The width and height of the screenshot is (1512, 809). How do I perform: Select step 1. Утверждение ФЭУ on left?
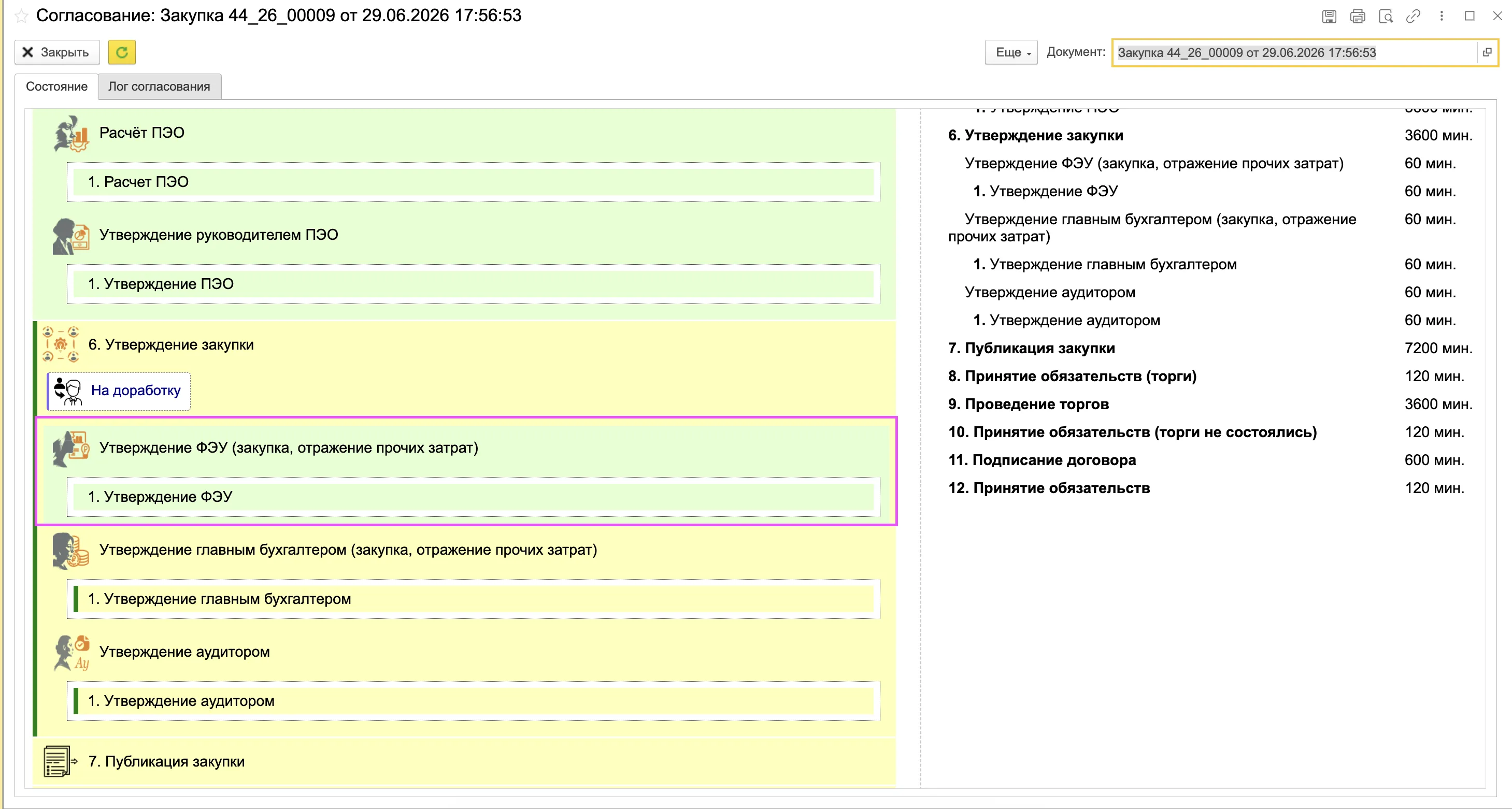(473, 497)
